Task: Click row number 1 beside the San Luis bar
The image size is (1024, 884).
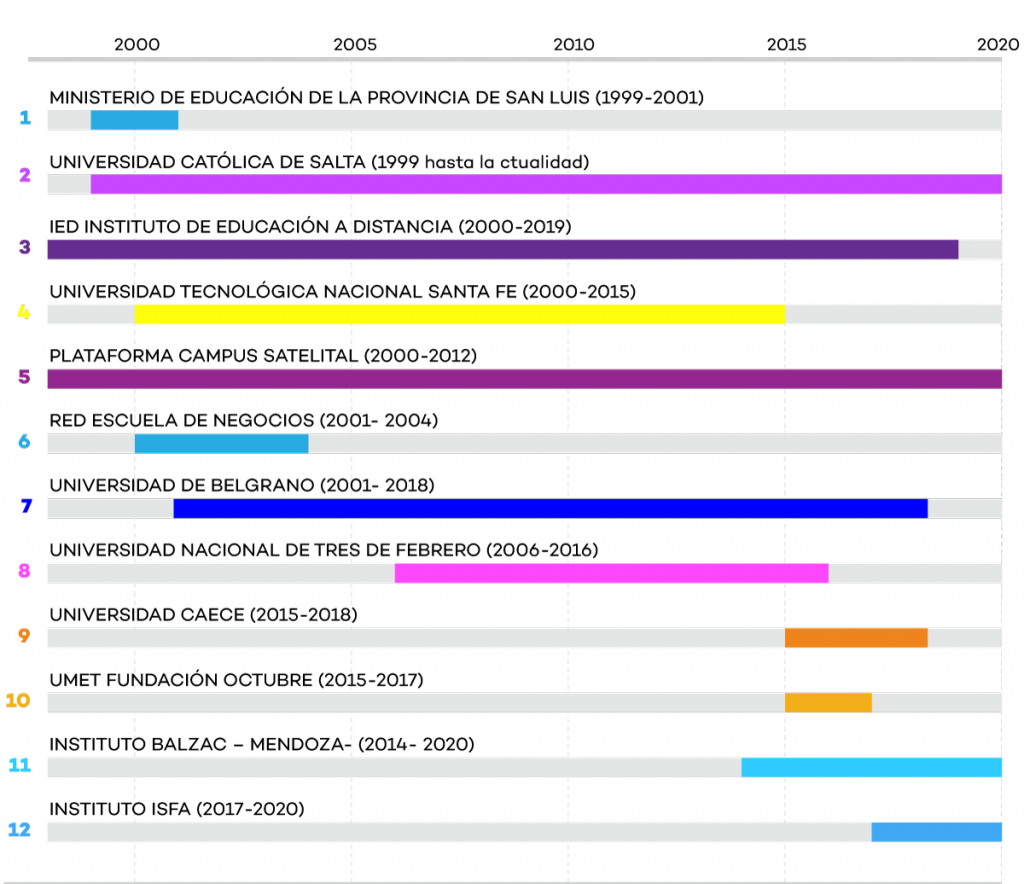Action: tap(25, 118)
